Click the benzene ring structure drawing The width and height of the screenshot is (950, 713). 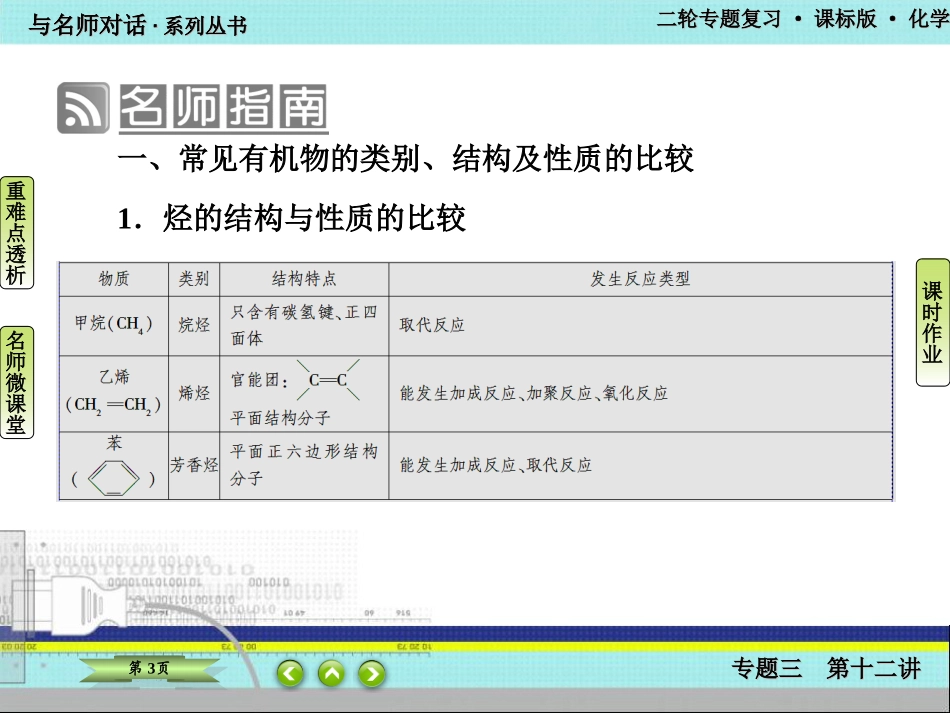pos(114,478)
